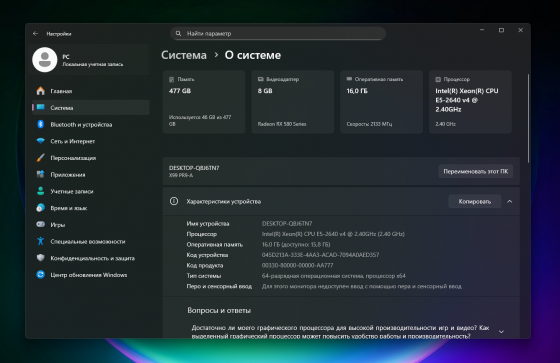Minimize the Настройки window
Viewport: 560px width, 363px height.
pos(482,30)
